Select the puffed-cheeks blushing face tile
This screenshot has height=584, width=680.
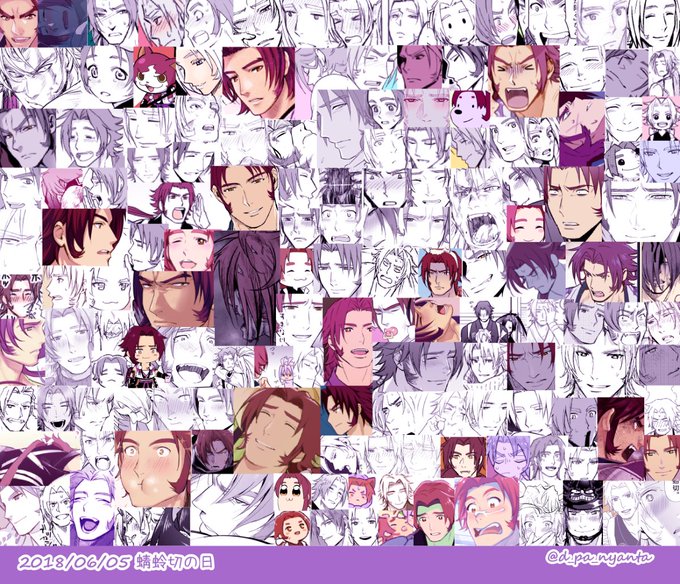(x=153, y=469)
